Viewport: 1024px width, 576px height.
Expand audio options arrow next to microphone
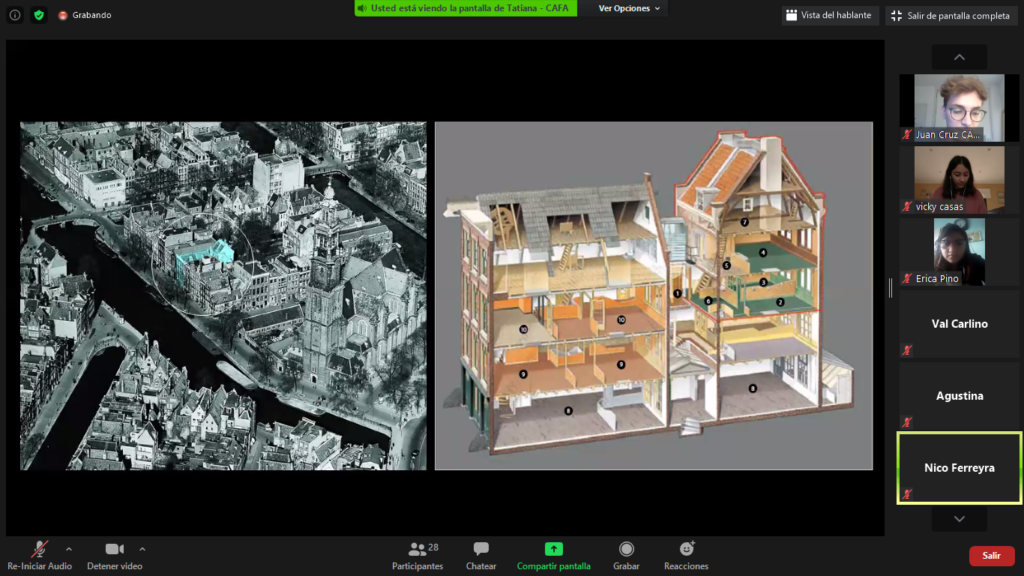pos(69,549)
